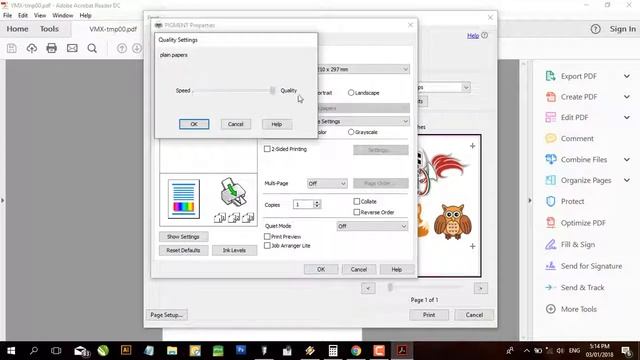Screen dimensions: 640x360
Task: Open the File menu
Action: point(7,16)
